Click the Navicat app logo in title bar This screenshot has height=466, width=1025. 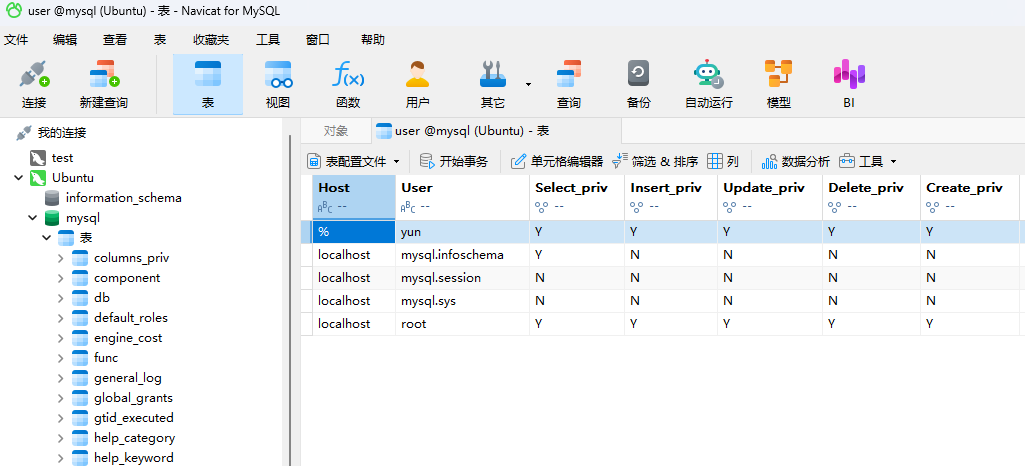coord(13,11)
